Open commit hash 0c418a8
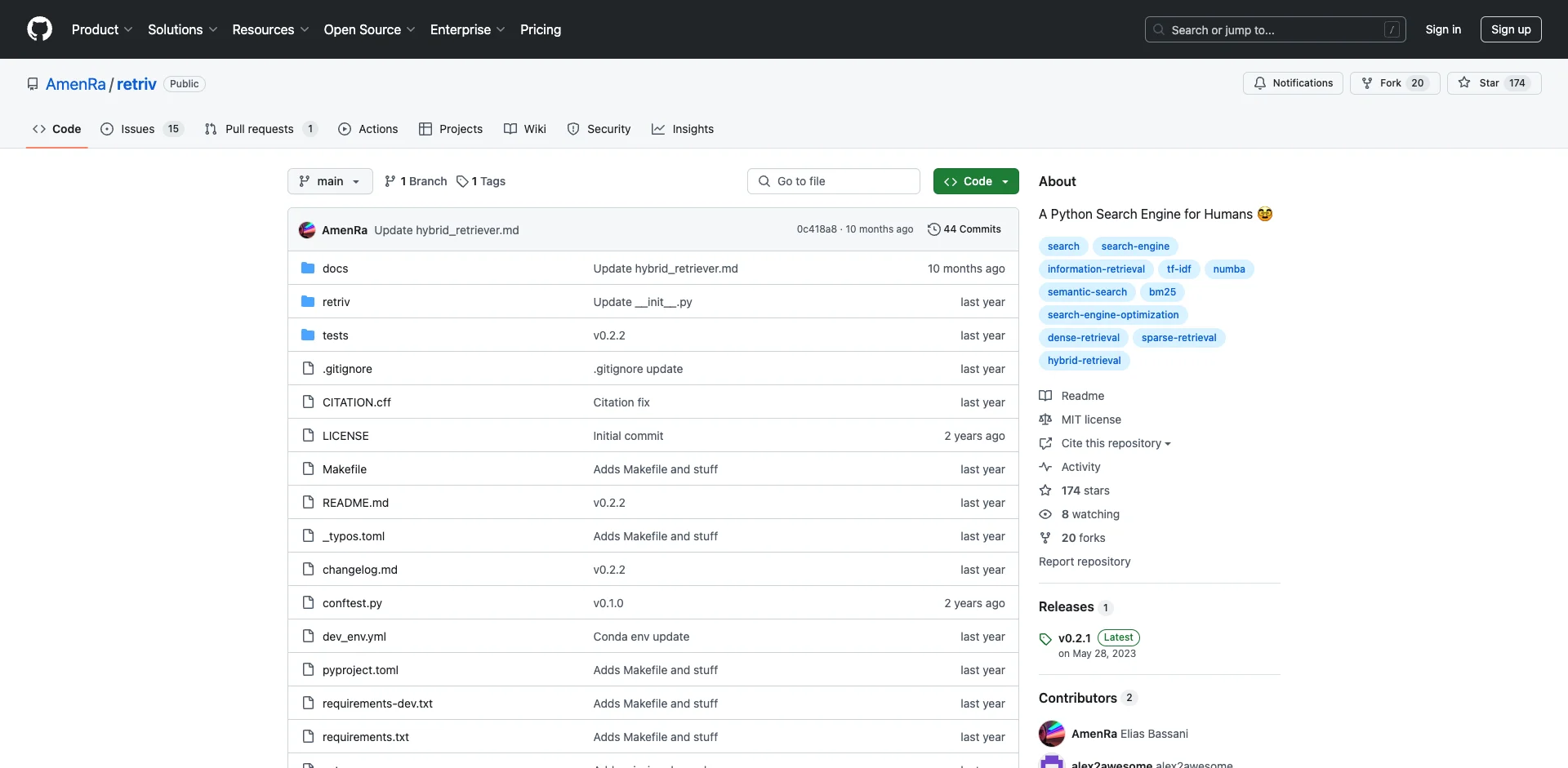Viewport: 1568px width, 768px height. [817, 229]
